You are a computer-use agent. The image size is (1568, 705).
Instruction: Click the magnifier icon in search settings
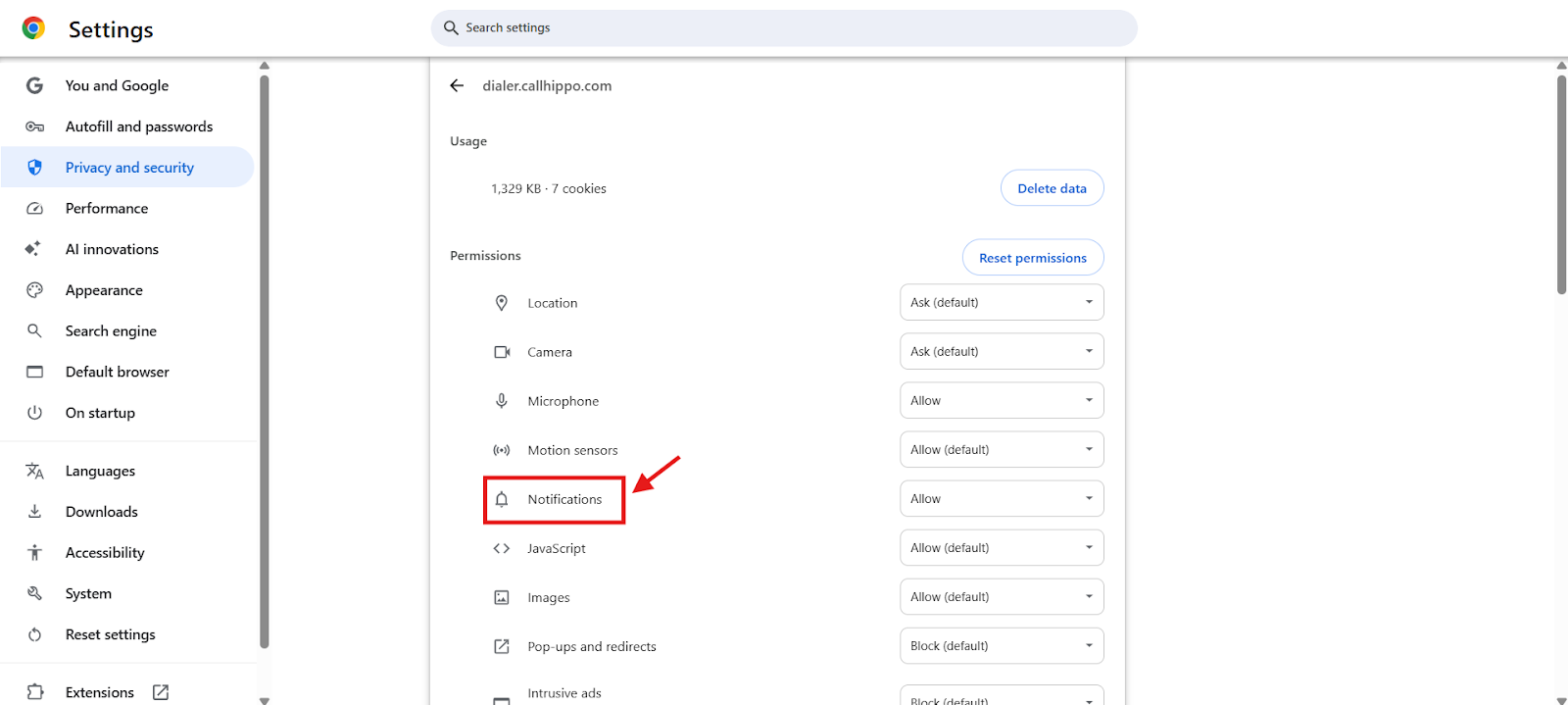click(451, 27)
